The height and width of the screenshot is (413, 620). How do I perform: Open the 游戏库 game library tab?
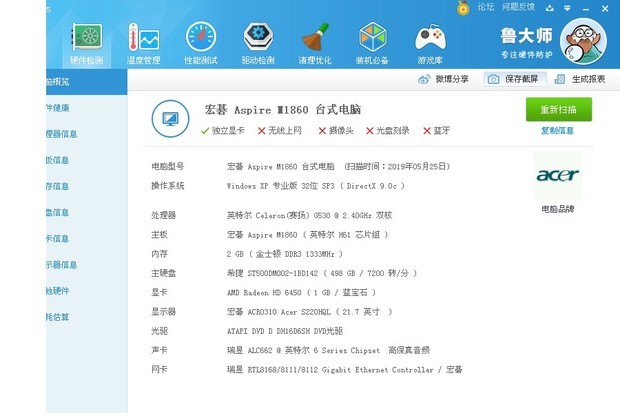[430, 44]
